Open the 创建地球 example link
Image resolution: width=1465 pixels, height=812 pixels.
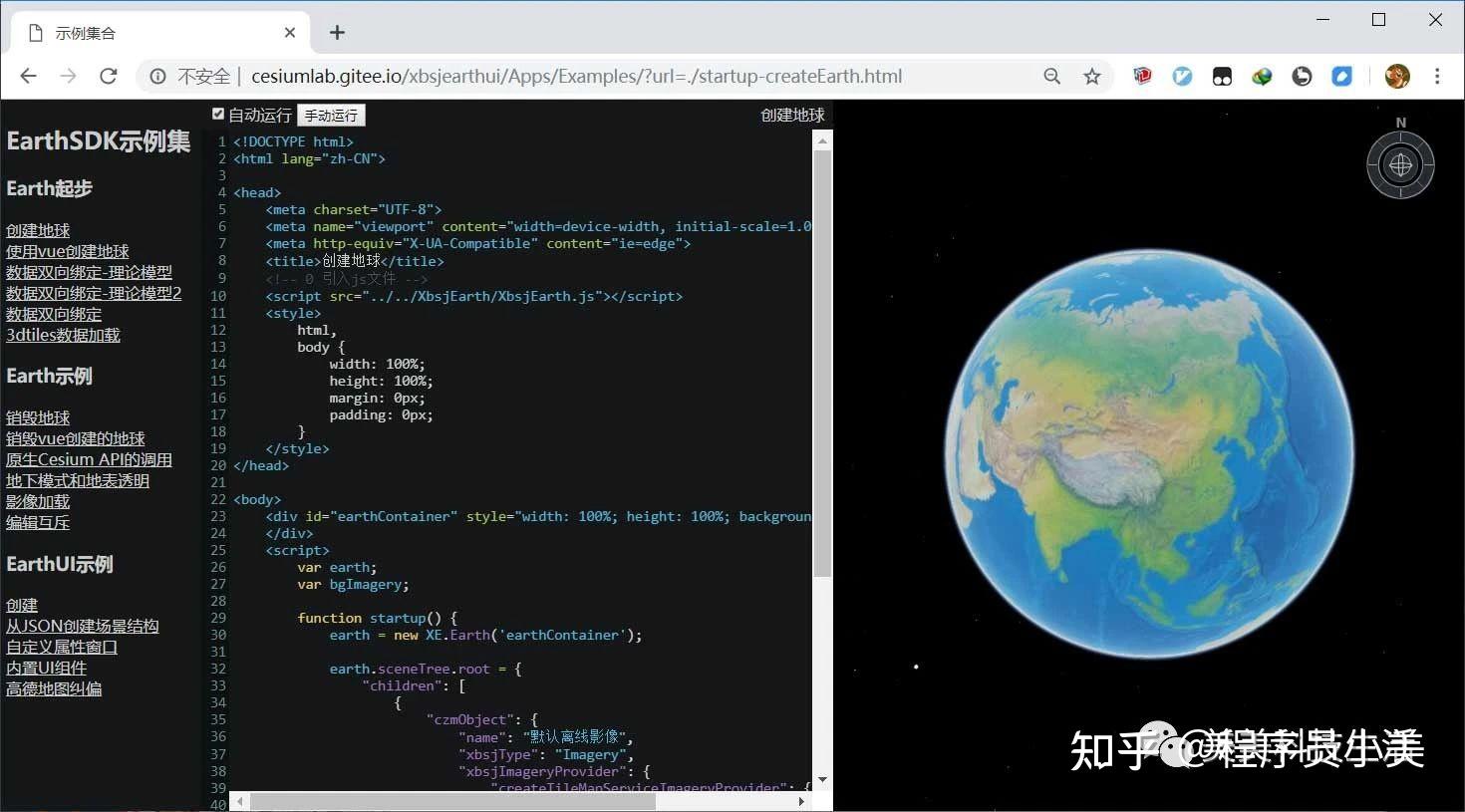point(38,230)
